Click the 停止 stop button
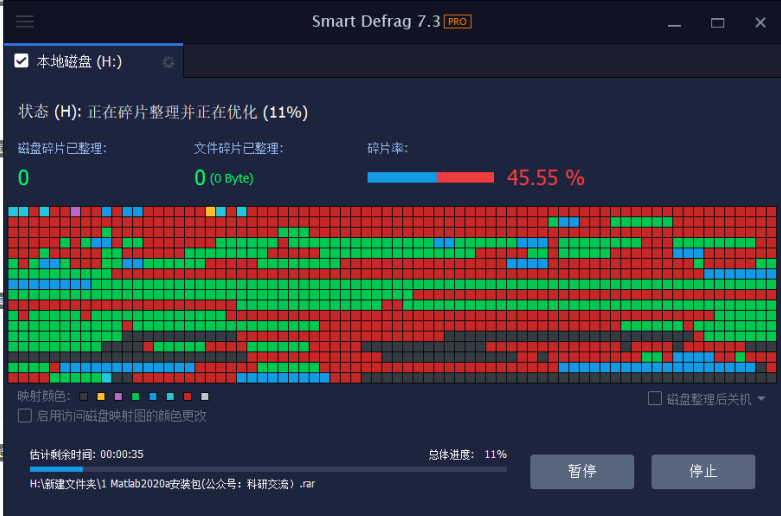 pos(703,471)
